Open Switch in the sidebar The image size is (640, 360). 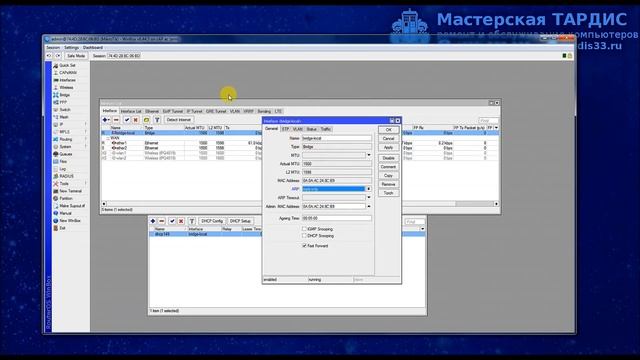point(65,109)
